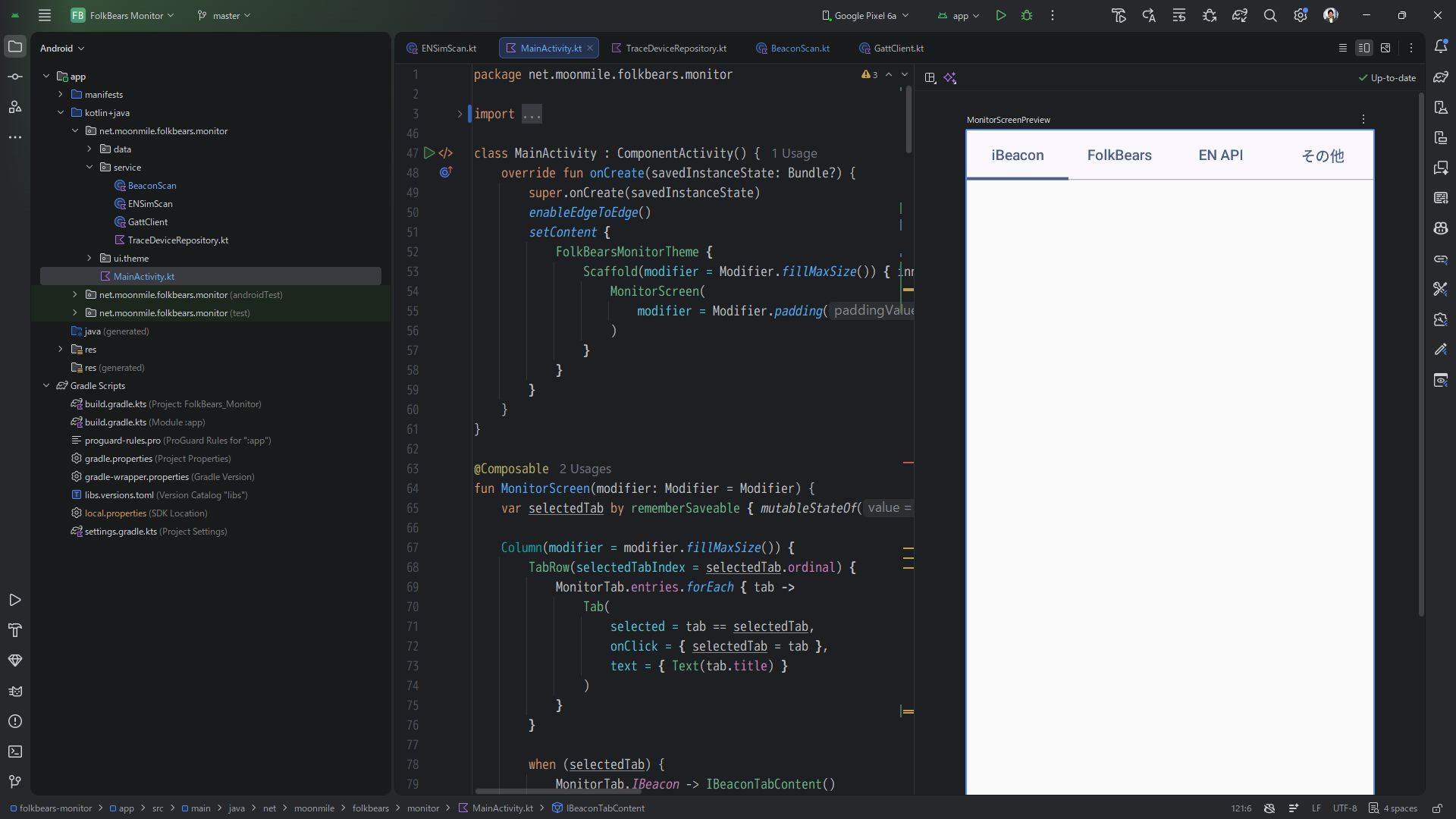Switch the editor to Design only view
This screenshot has height=819, width=1456.
tap(1385, 48)
